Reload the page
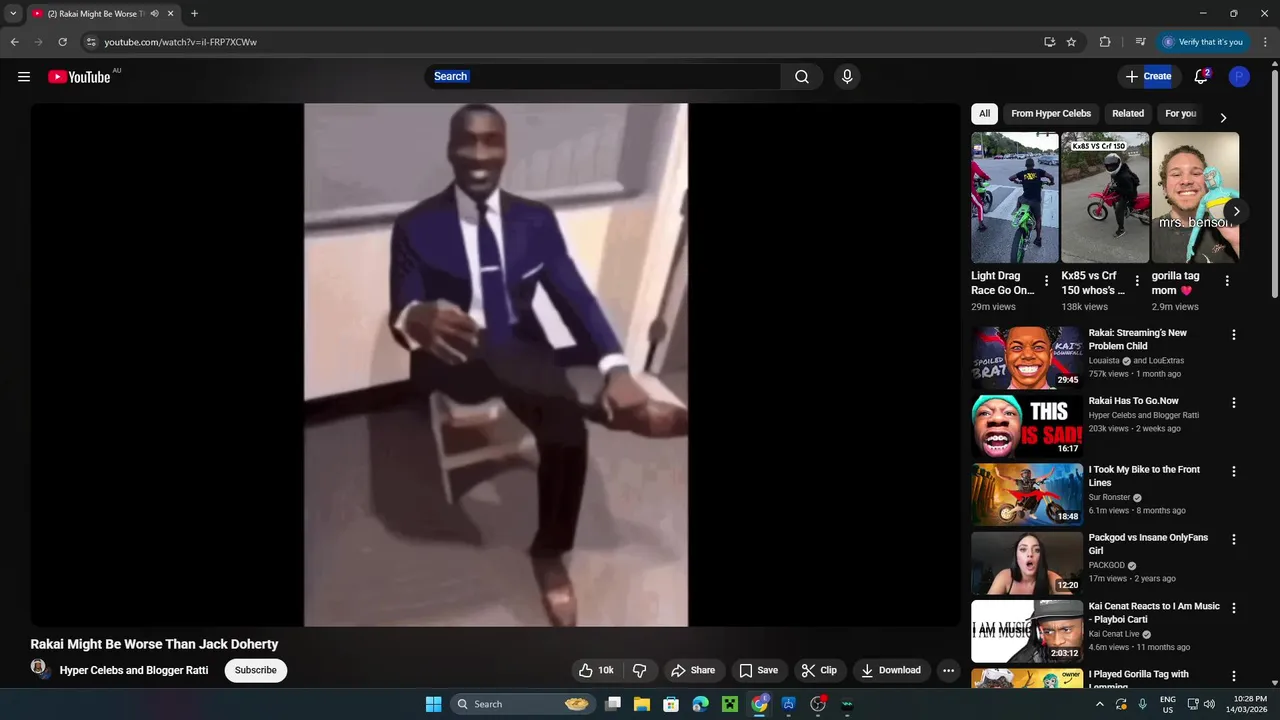 pos(62,42)
